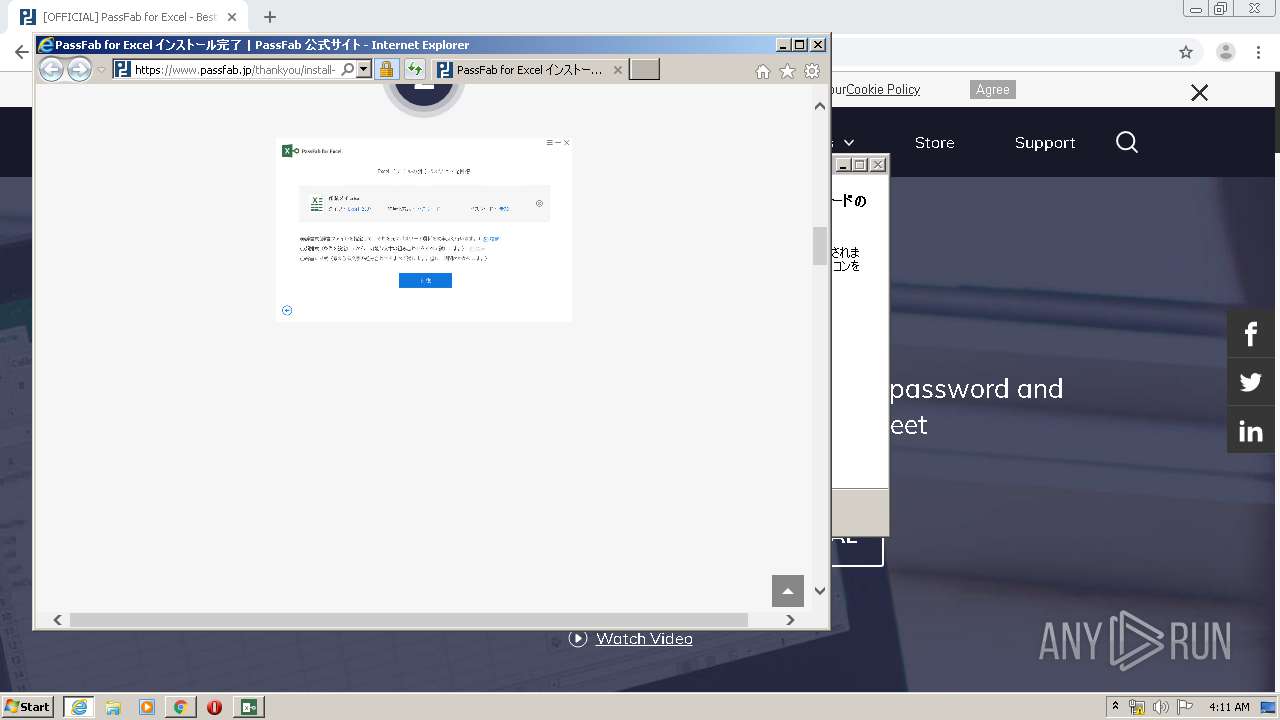Click the search magnifier on PassFab site
Viewport: 1280px width, 720px height.
pyautogui.click(x=1127, y=142)
